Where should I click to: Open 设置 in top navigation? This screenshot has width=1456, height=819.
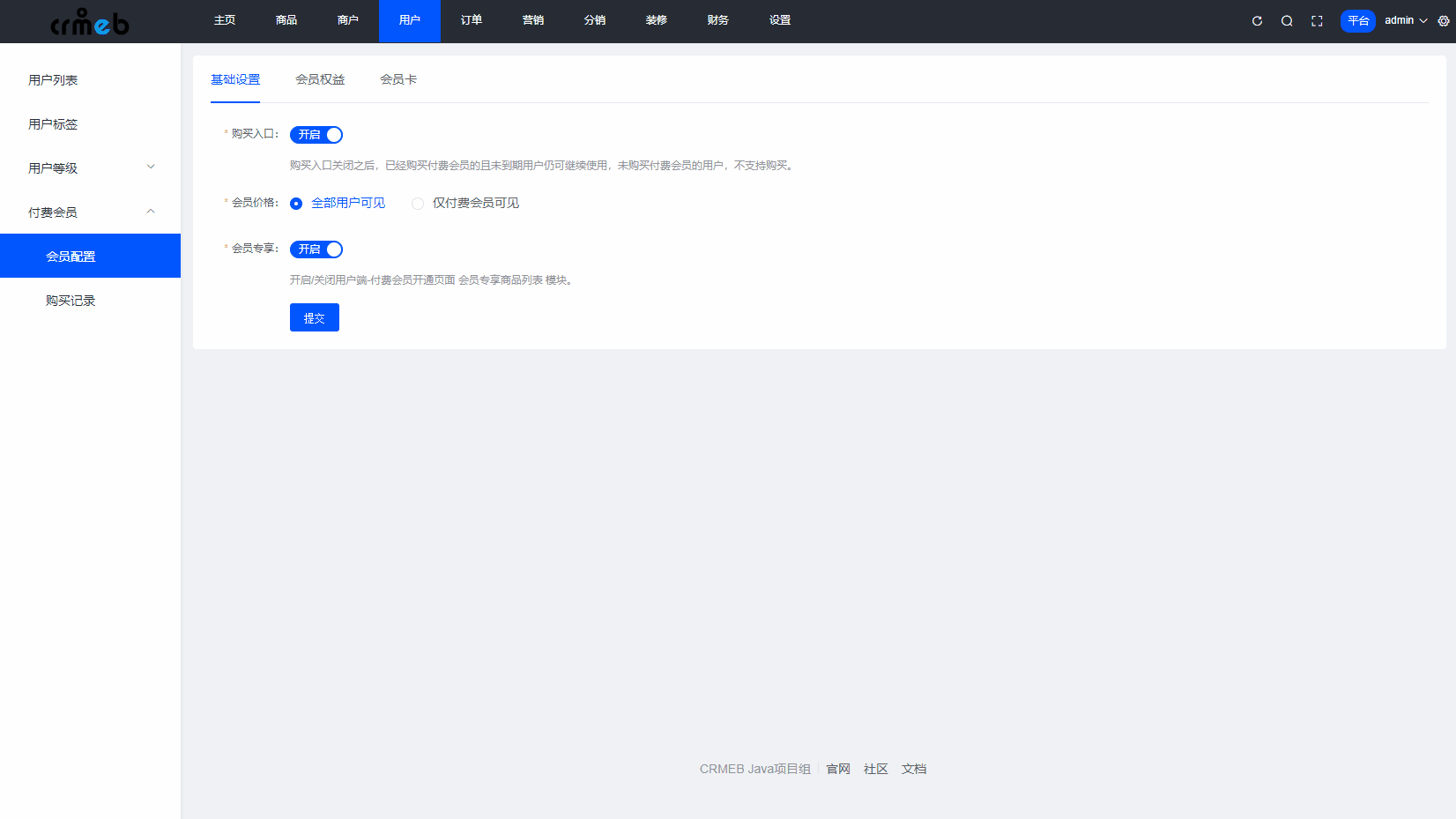pyautogui.click(x=780, y=20)
